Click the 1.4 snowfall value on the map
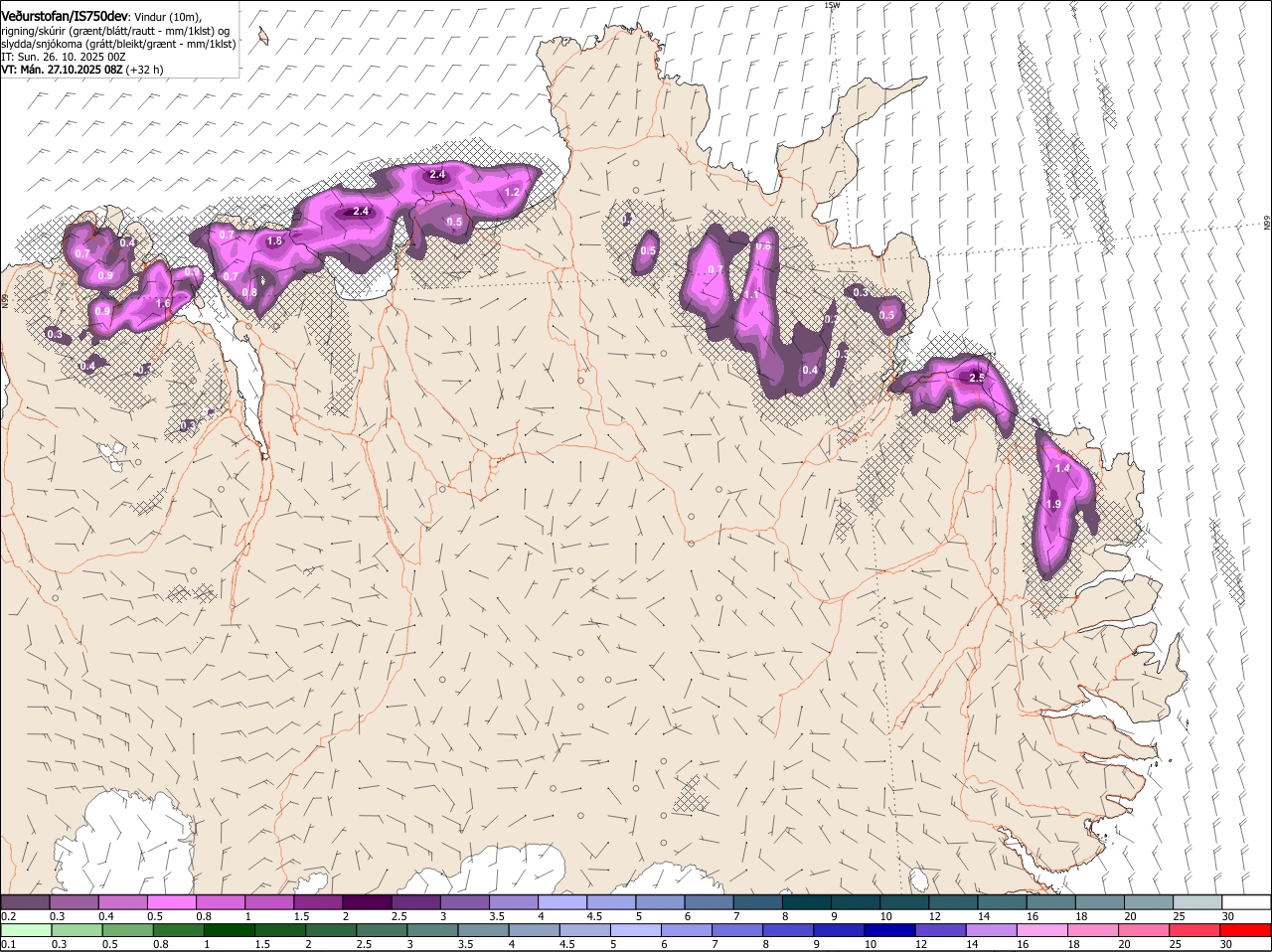Image resolution: width=1272 pixels, height=952 pixels. pyautogui.click(x=1062, y=468)
